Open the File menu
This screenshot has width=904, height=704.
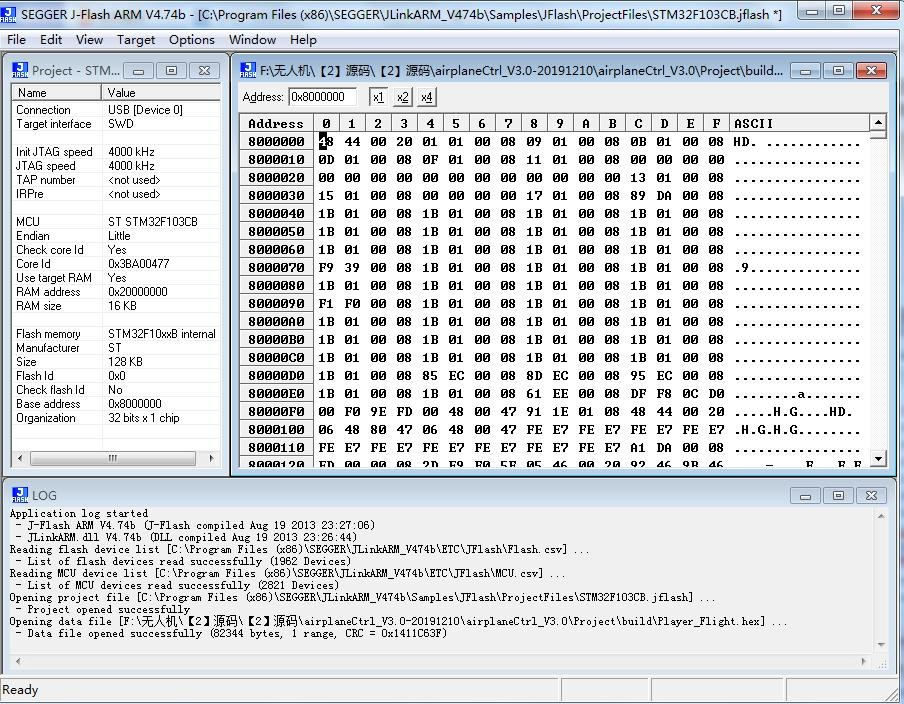coord(16,40)
